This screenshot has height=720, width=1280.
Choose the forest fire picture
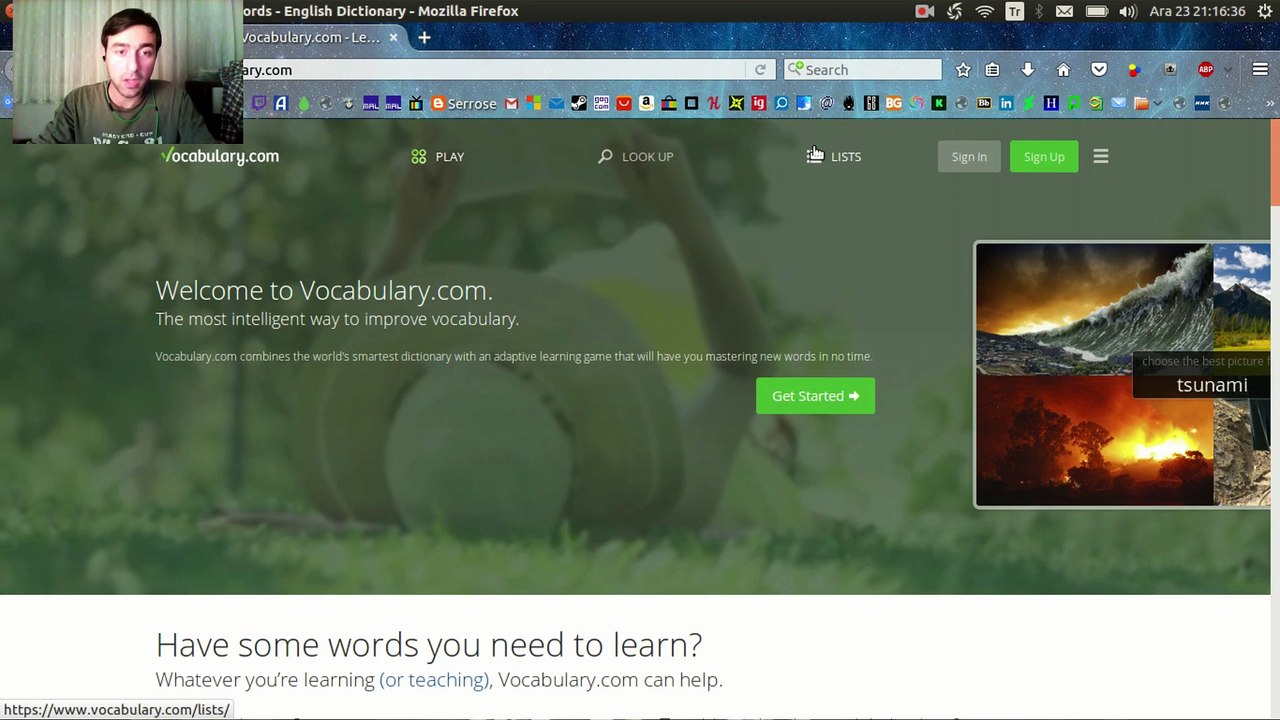pos(1095,440)
